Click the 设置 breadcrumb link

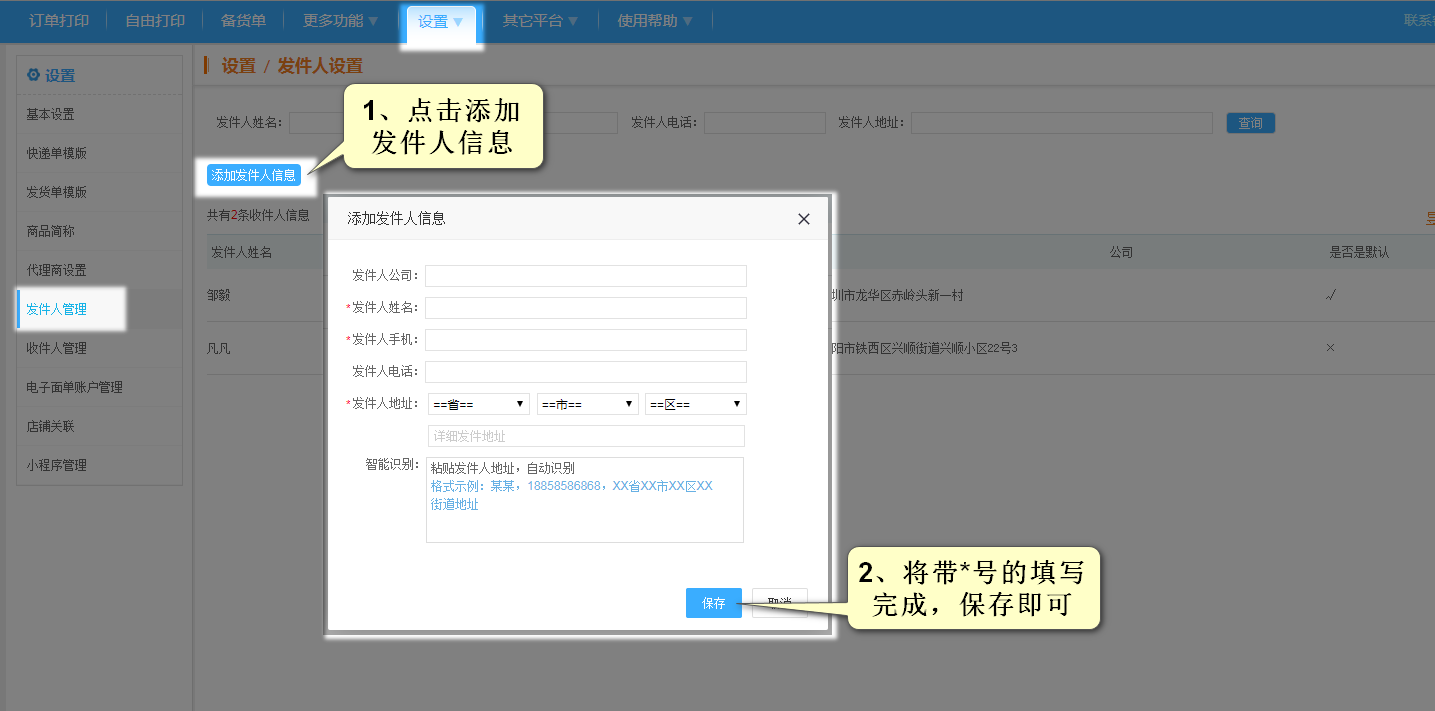[x=238, y=66]
